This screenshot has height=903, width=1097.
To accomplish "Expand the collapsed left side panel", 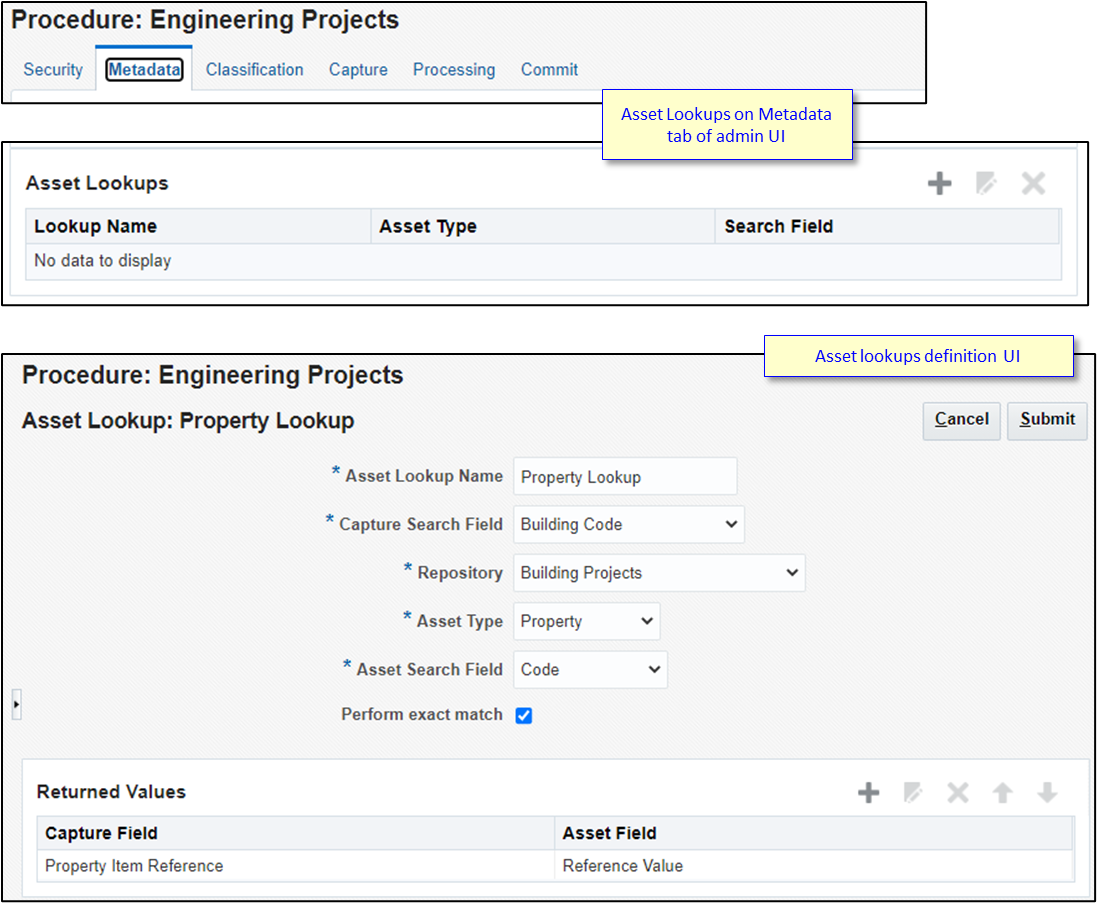I will (x=16, y=704).
